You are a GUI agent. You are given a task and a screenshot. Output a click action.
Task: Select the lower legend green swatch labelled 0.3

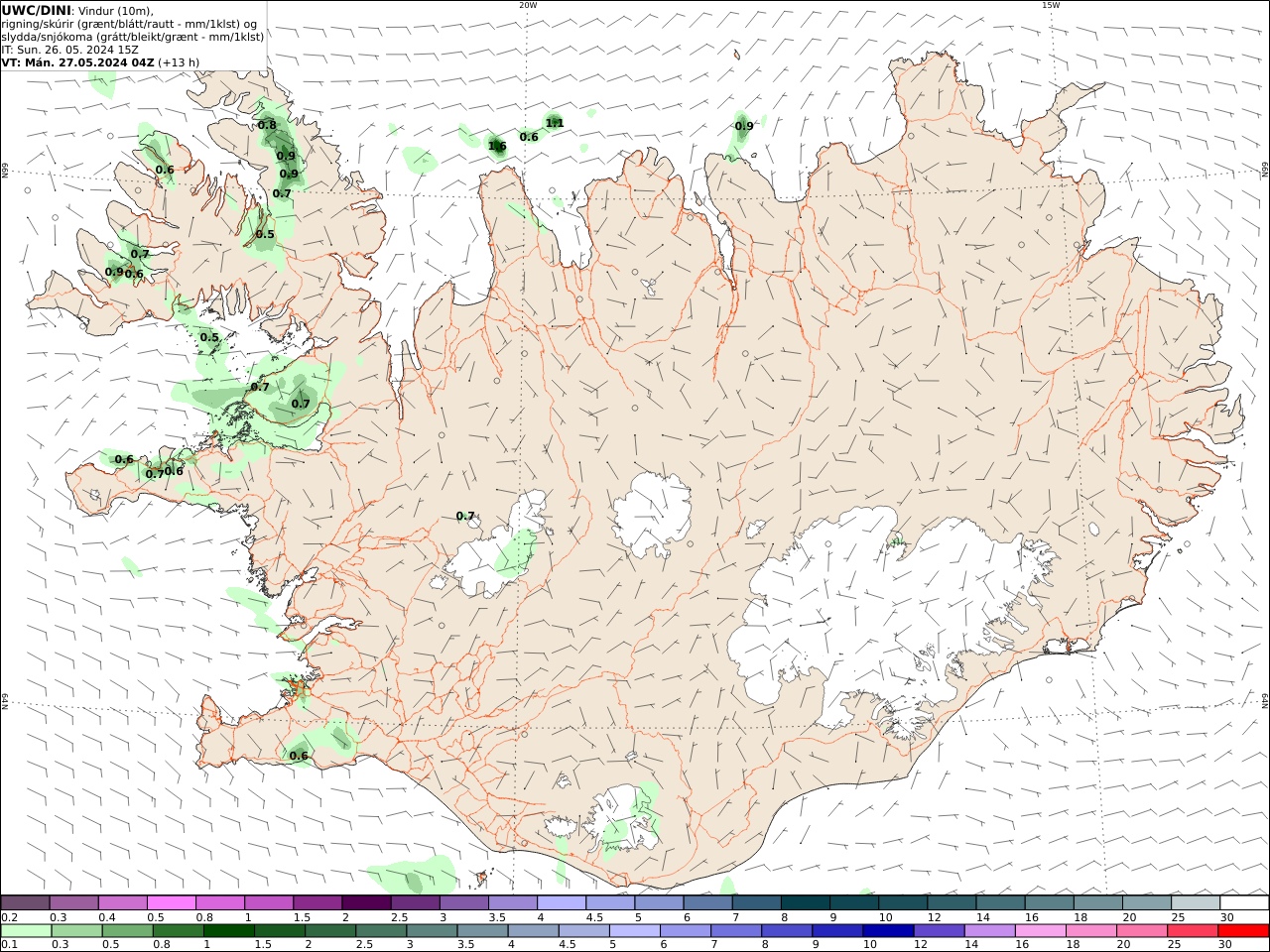tap(77, 931)
